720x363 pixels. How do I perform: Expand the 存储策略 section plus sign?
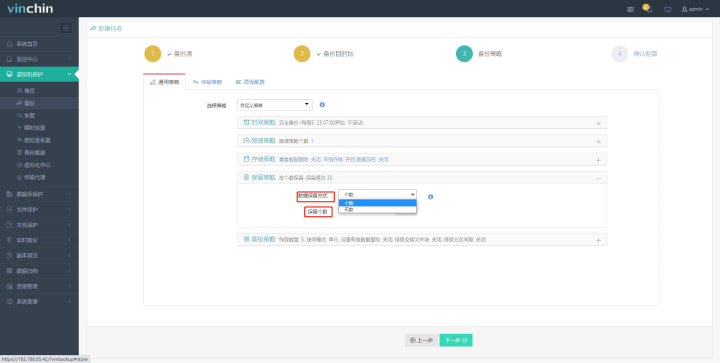point(598,160)
